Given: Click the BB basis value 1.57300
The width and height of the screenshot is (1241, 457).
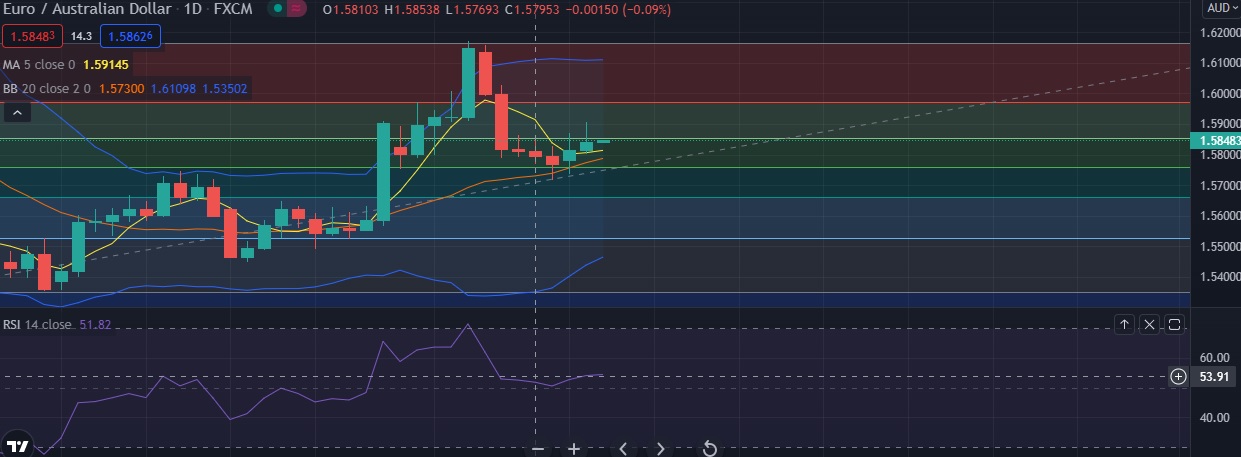Looking at the screenshot, I should point(121,88).
